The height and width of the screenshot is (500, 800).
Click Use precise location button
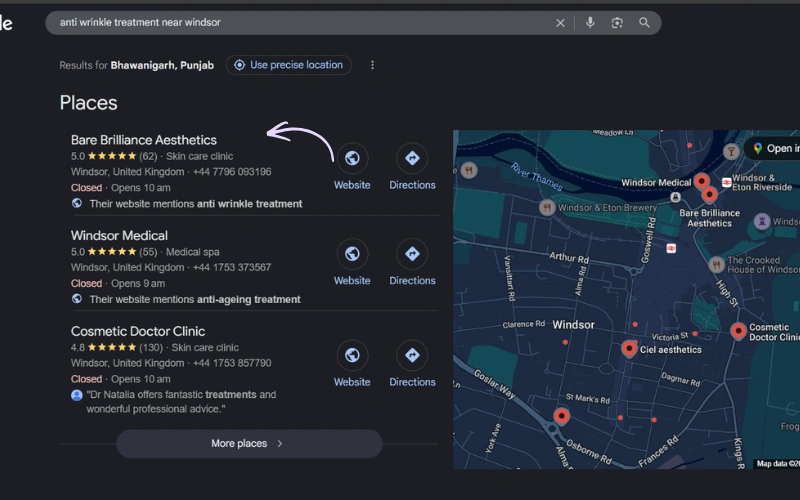point(288,65)
